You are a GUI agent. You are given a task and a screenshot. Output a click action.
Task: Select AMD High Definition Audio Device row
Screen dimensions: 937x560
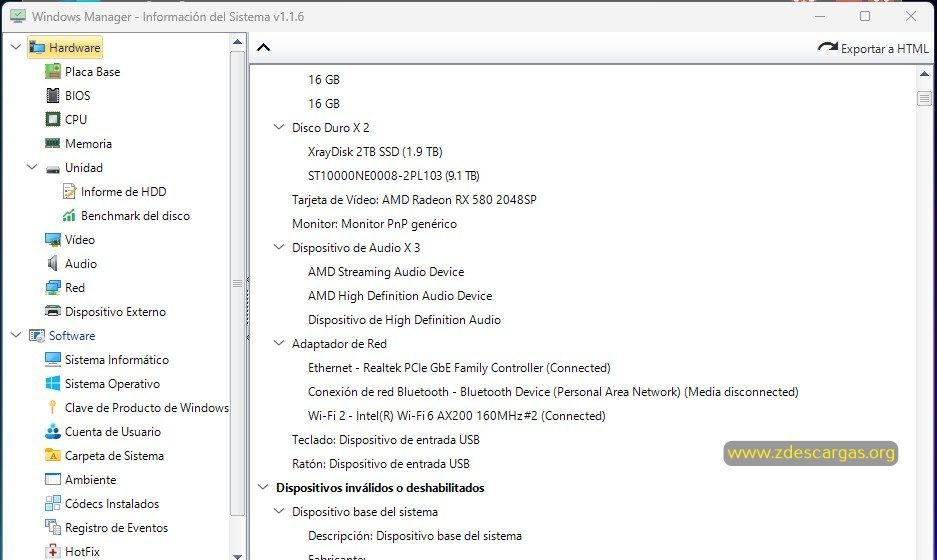click(400, 296)
